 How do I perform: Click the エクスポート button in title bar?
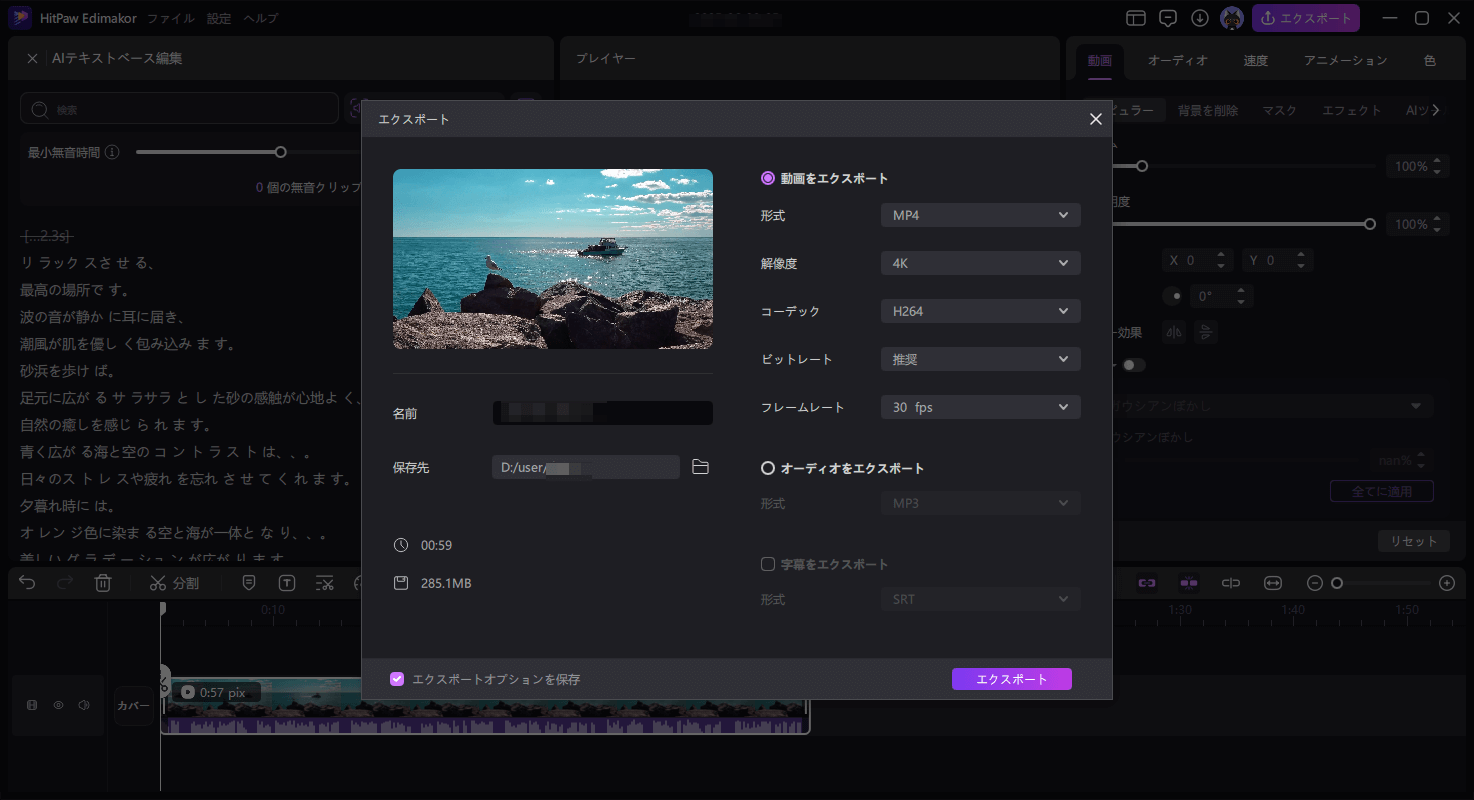pos(1306,18)
